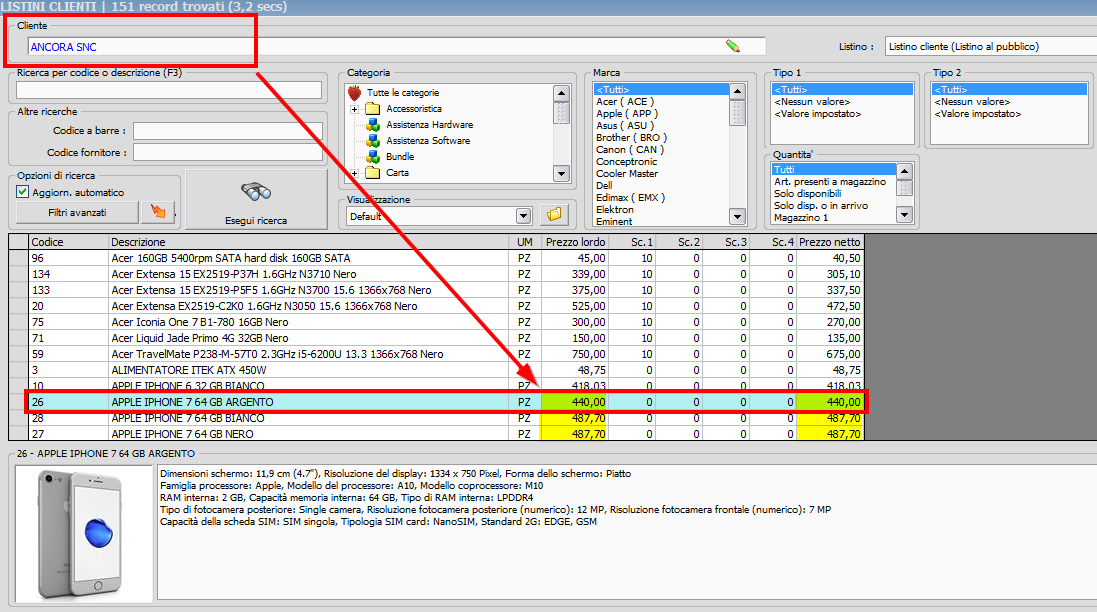Select Apple ( APP ) in Marca list

[627, 113]
